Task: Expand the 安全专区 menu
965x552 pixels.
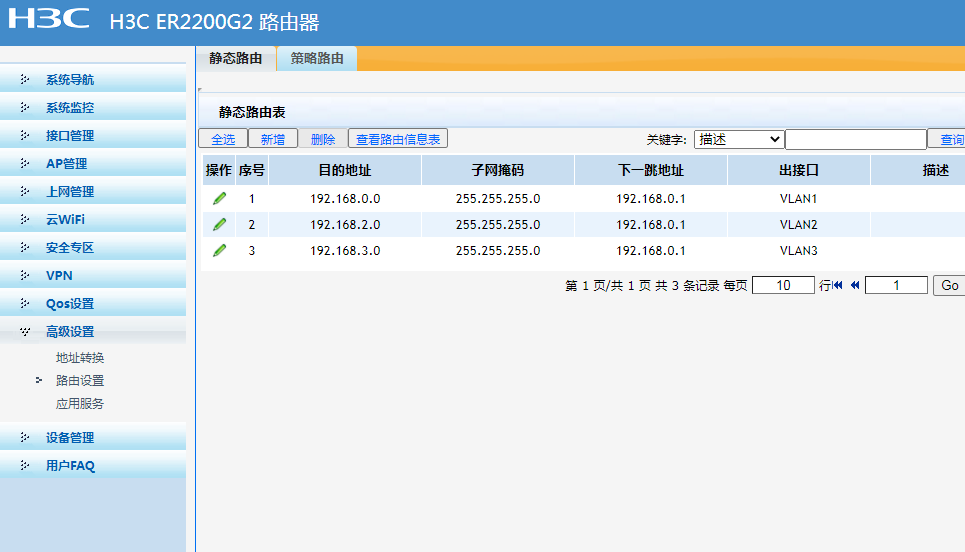Action: pyautogui.click(x=93, y=247)
